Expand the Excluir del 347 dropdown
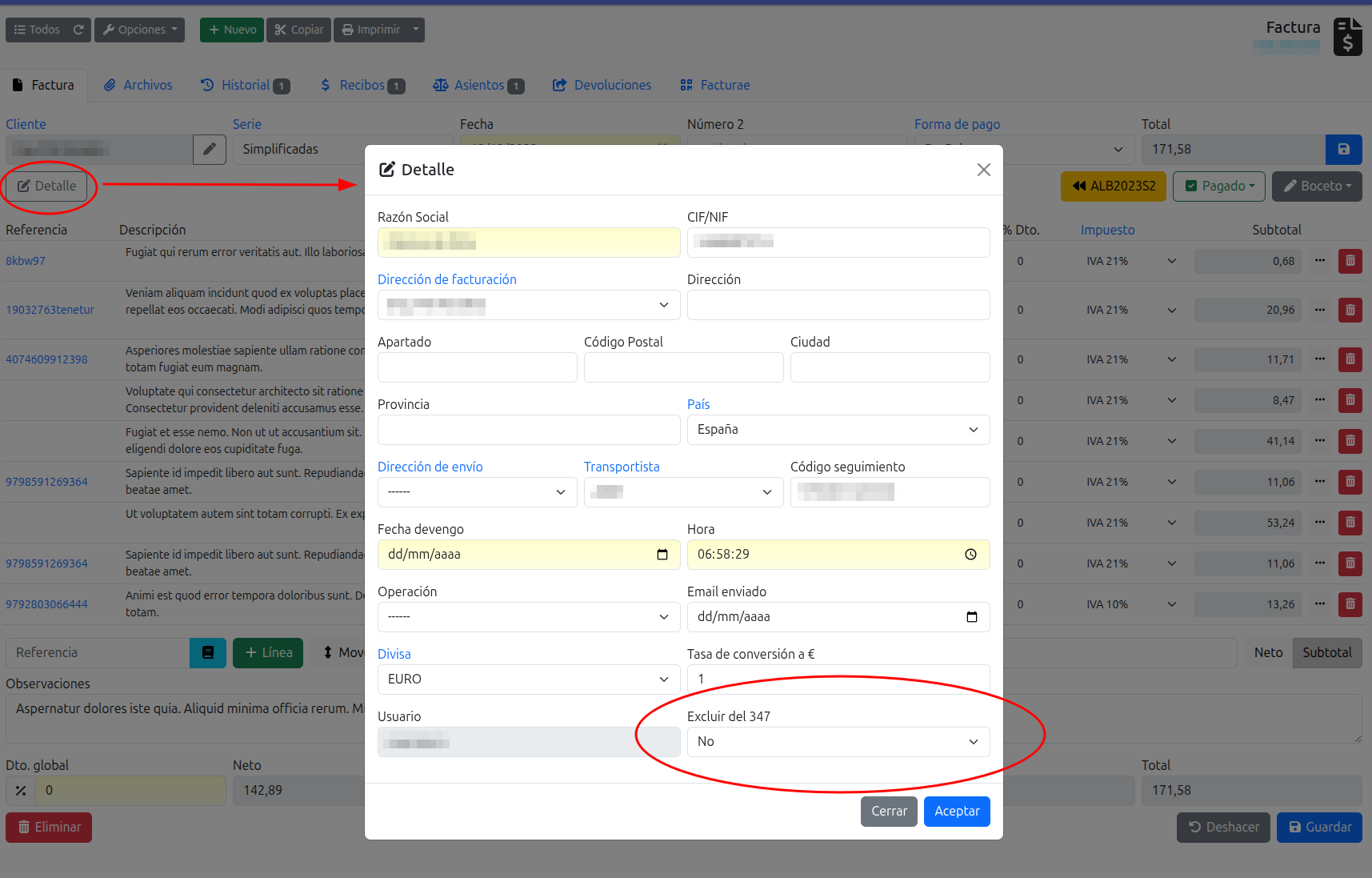The image size is (1372, 878). pos(838,742)
